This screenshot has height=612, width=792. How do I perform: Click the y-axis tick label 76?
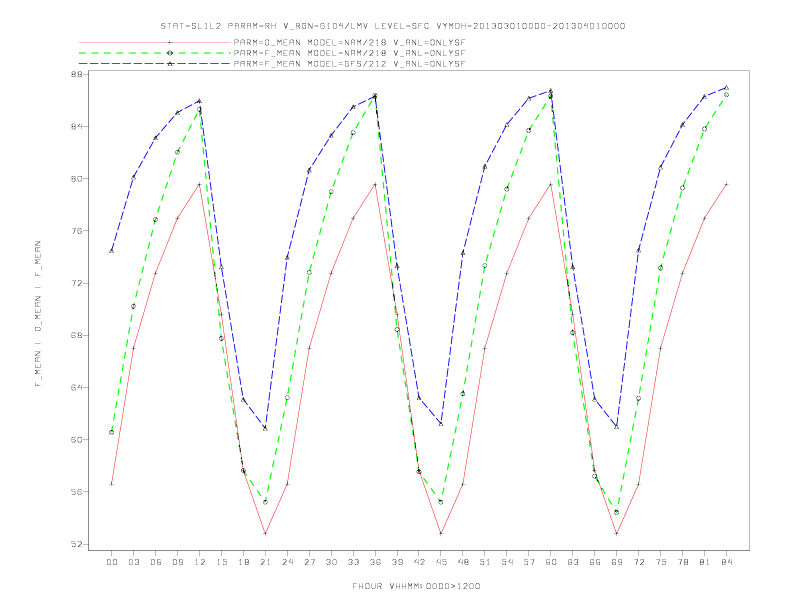pyautogui.click(x=78, y=231)
